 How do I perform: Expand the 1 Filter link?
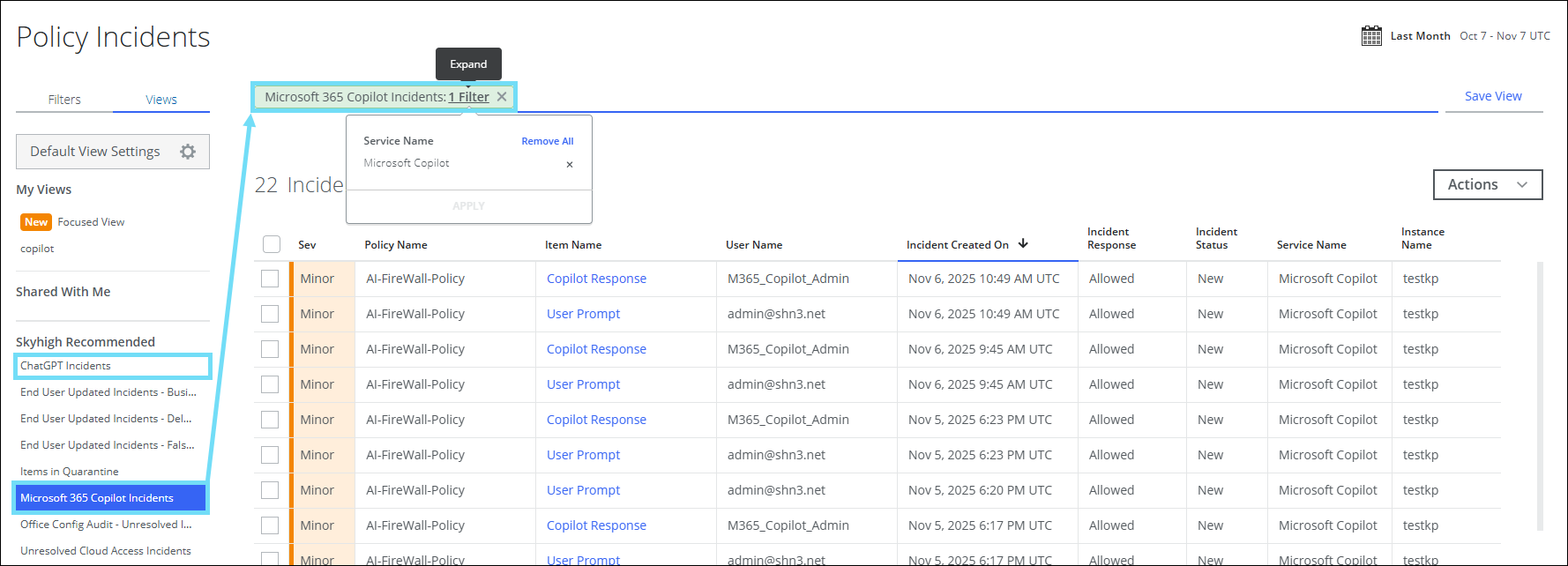pos(468,97)
